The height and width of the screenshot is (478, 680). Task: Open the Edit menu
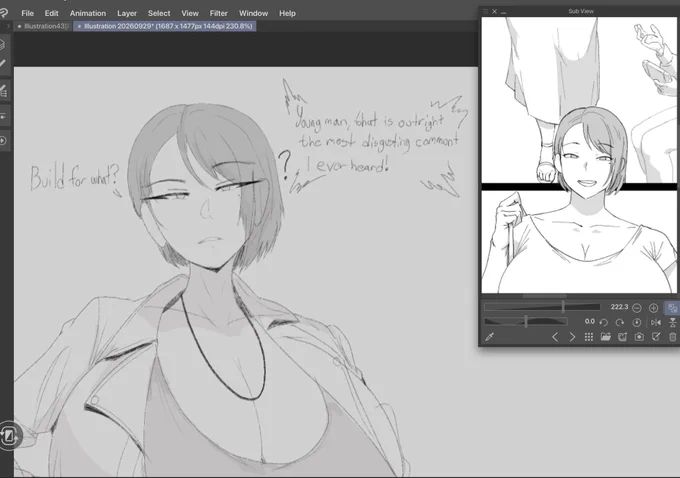pyautogui.click(x=51, y=13)
